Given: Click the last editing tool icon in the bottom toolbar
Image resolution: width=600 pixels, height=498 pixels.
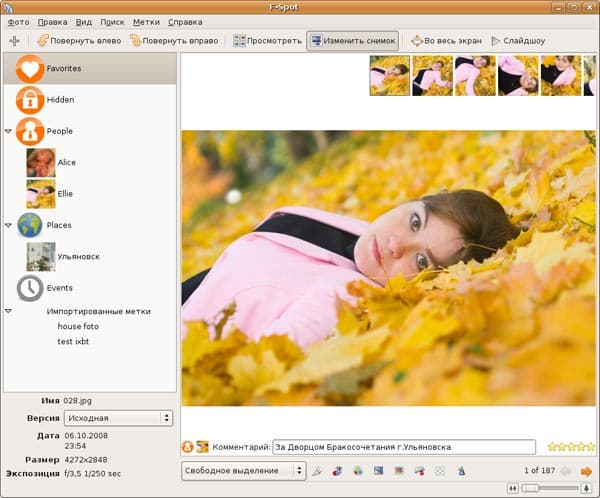Looking at the screenshot, I should [x=461, y=470].
